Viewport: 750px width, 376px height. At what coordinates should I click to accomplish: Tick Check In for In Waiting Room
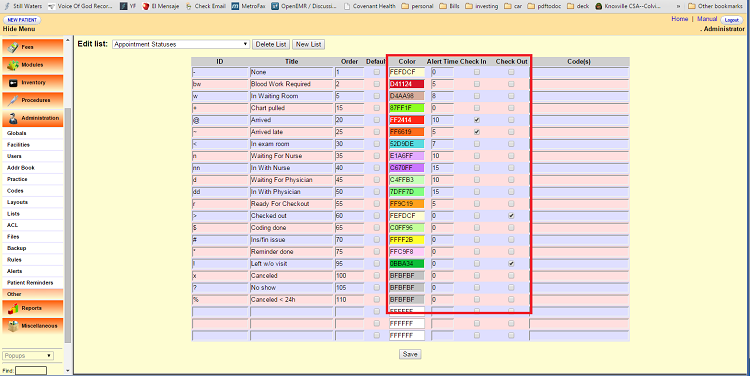477,96
